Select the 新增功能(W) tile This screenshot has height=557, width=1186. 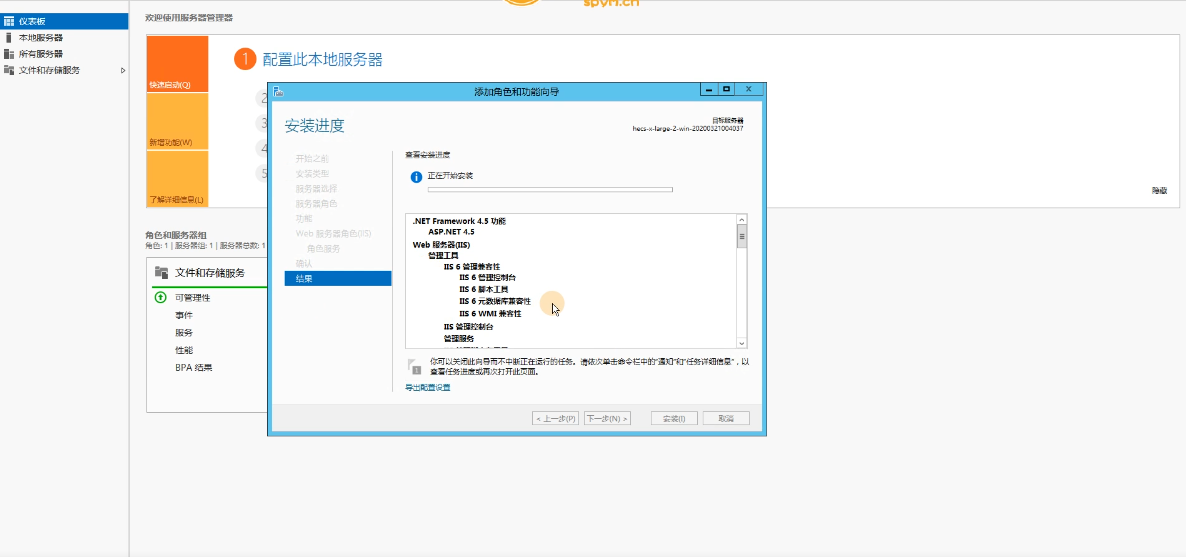(177, 121)
